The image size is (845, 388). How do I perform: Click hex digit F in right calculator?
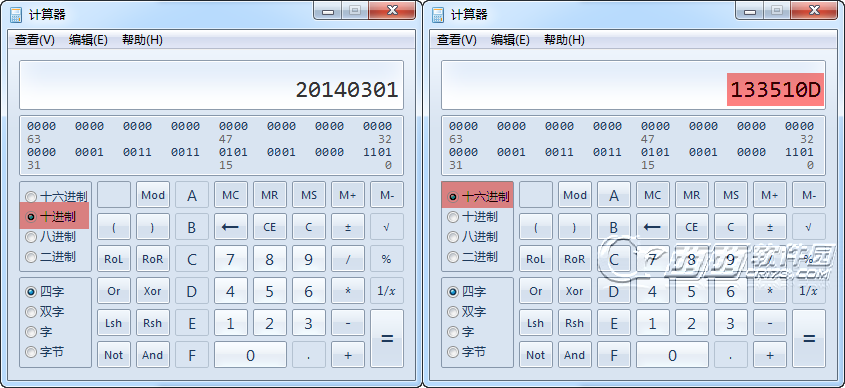point(613,355)
